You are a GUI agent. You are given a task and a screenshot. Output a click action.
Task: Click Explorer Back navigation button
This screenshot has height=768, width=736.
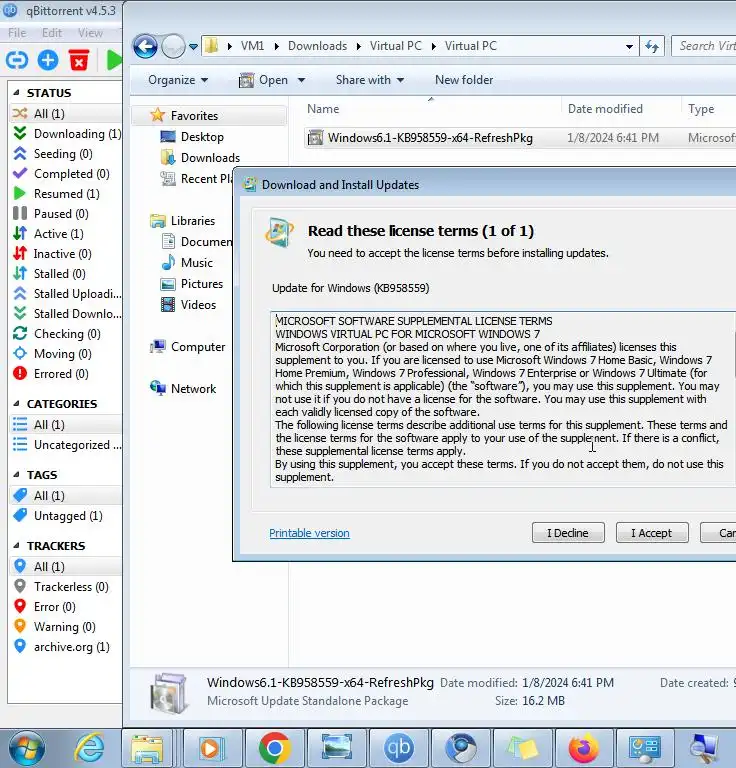click(145, 47)
